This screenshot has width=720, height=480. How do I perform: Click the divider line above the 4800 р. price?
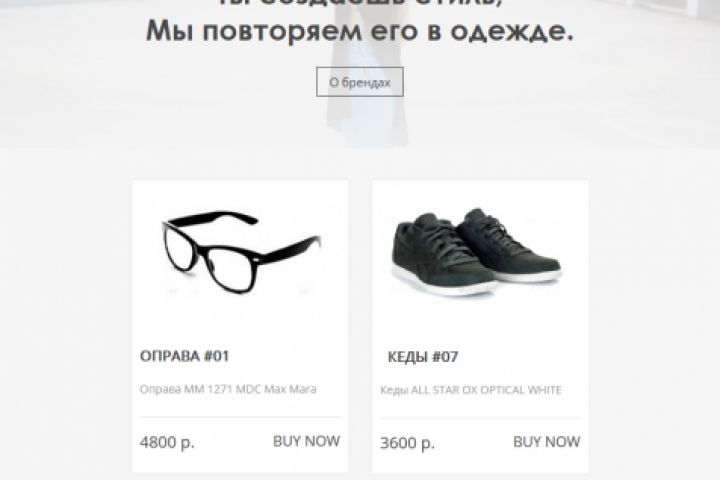240,417
